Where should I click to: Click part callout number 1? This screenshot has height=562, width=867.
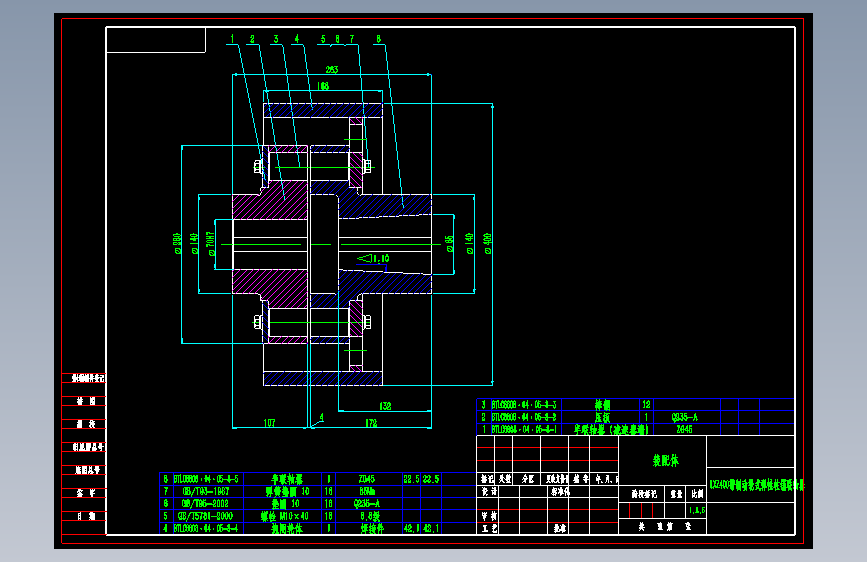pyautogui.click(x=232, y=39)
